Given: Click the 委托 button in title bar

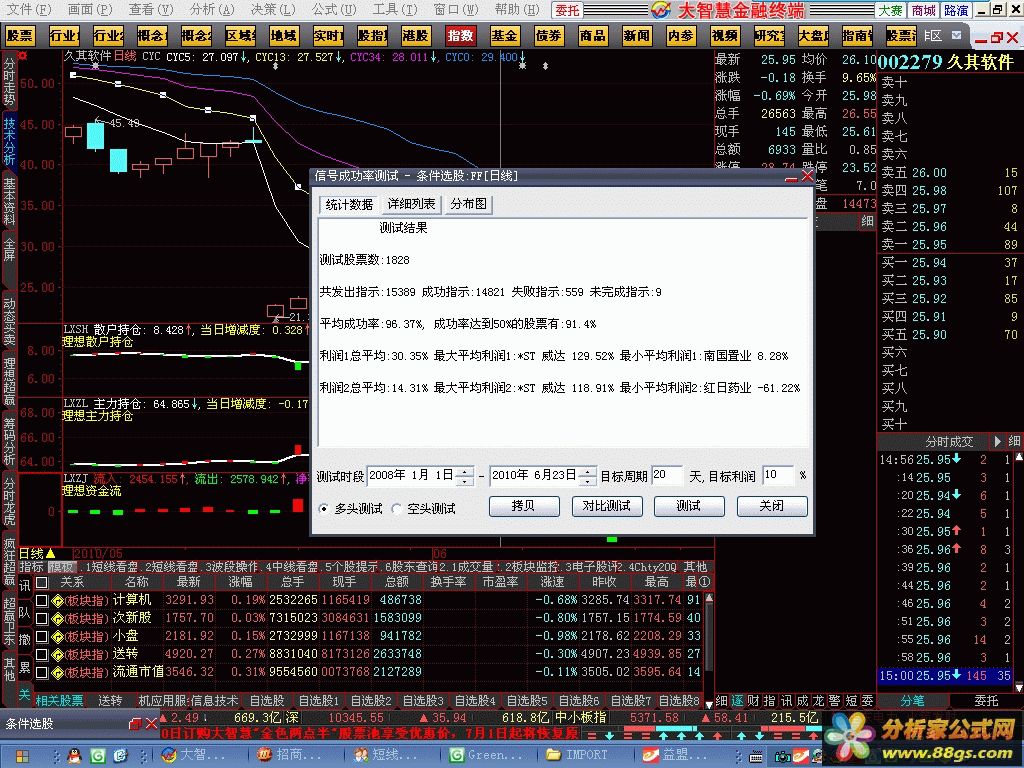Looking at the screenshot, I should pyautogui.click(x=568, y=10).
